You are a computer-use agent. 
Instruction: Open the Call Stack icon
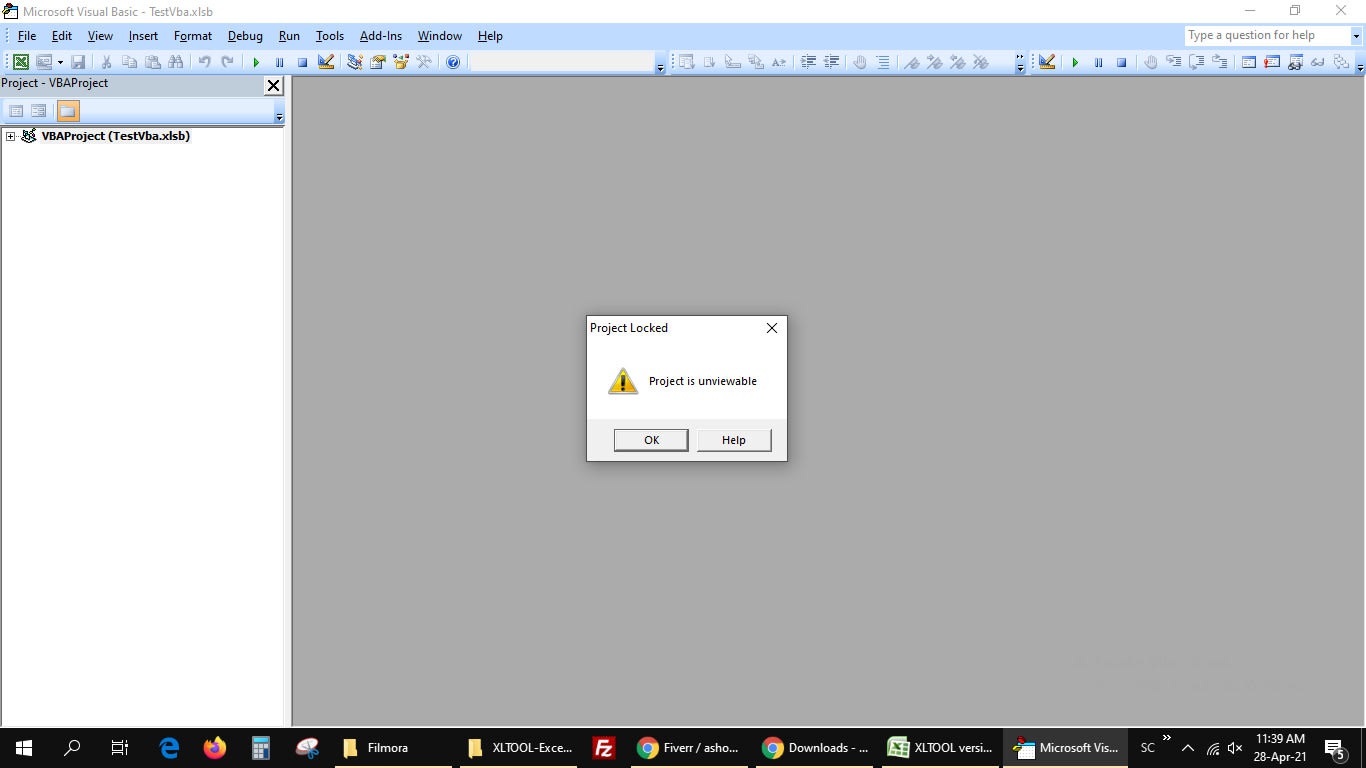pyautogui.click(x=1341, y=62)
